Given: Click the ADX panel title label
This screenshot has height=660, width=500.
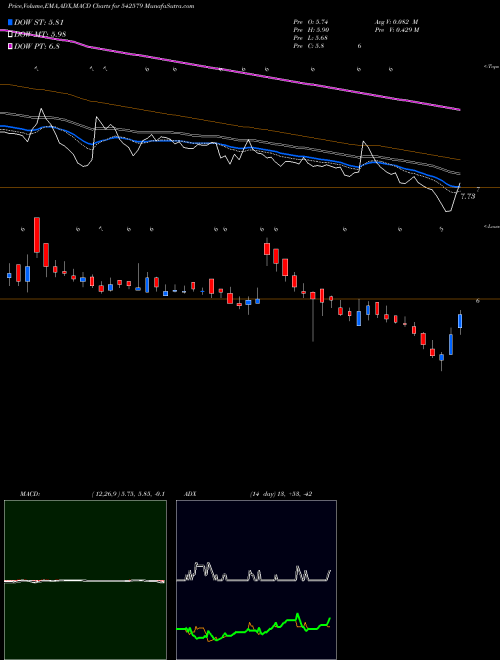Looking at the screenshot, I should [190, 494].
